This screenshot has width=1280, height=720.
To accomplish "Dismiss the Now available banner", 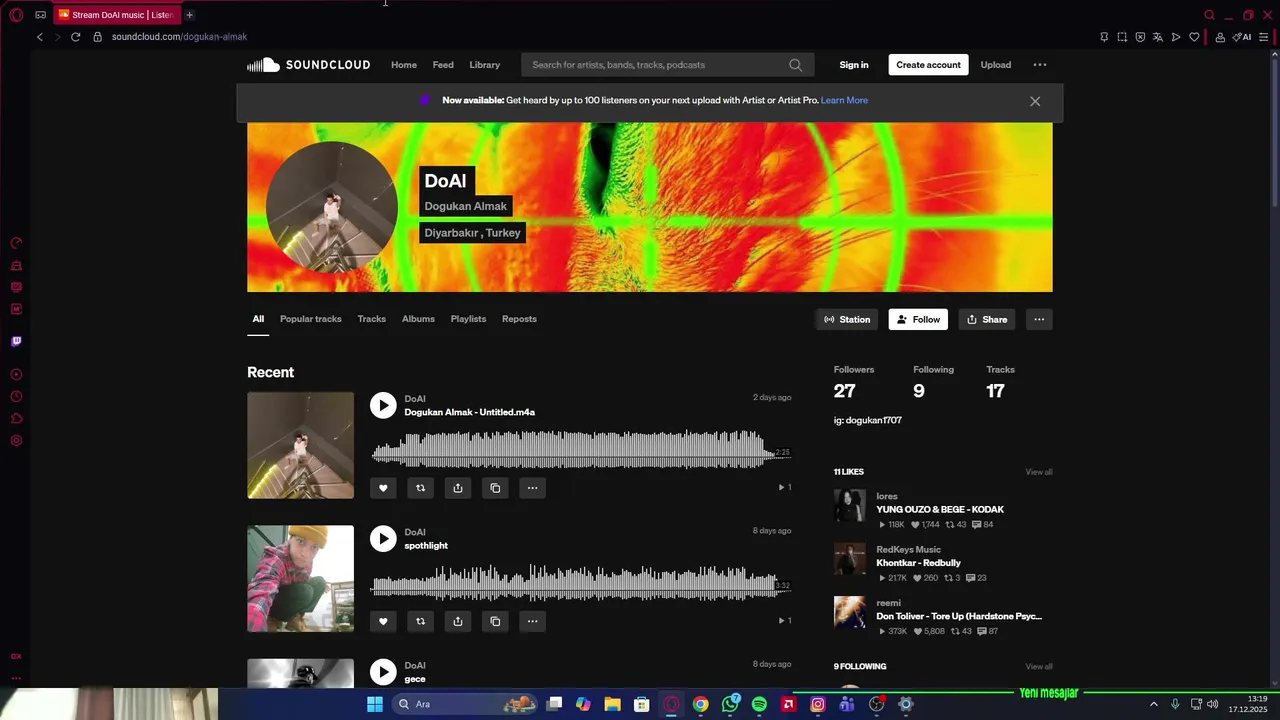I will pyautogui.click(x=1035, y=101).
